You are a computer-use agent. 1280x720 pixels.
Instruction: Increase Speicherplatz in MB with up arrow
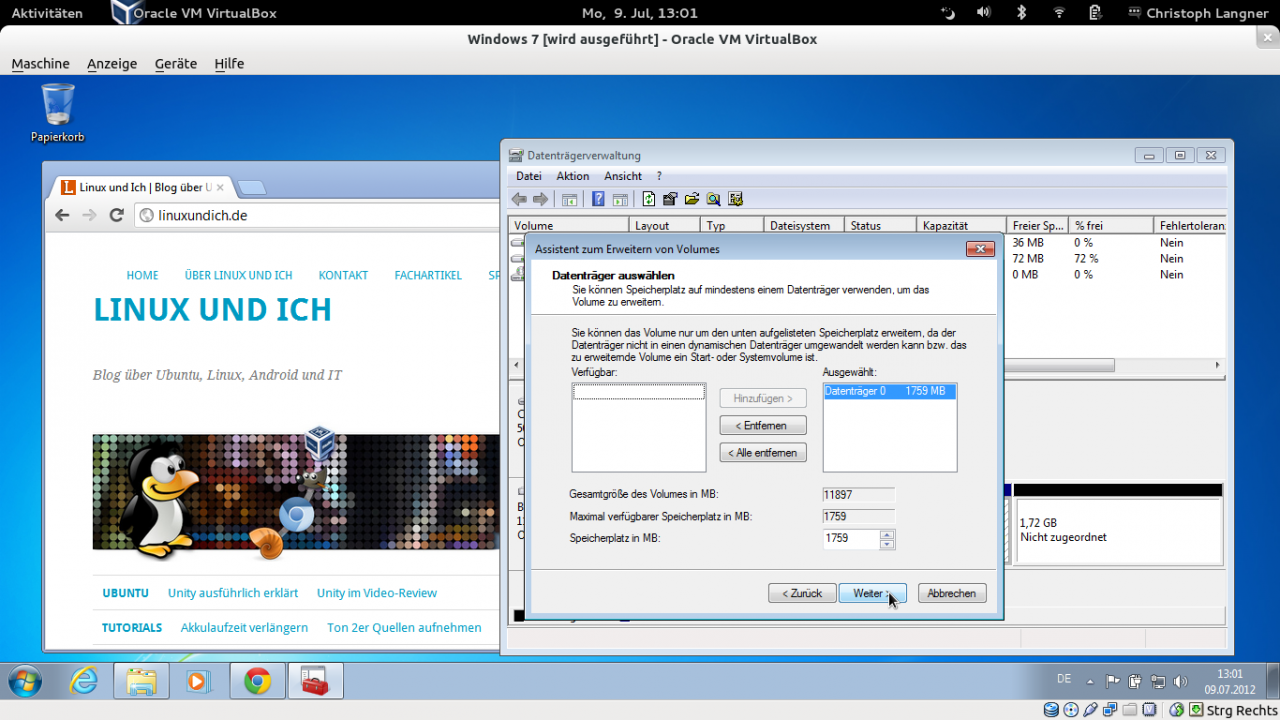point(887,534)
